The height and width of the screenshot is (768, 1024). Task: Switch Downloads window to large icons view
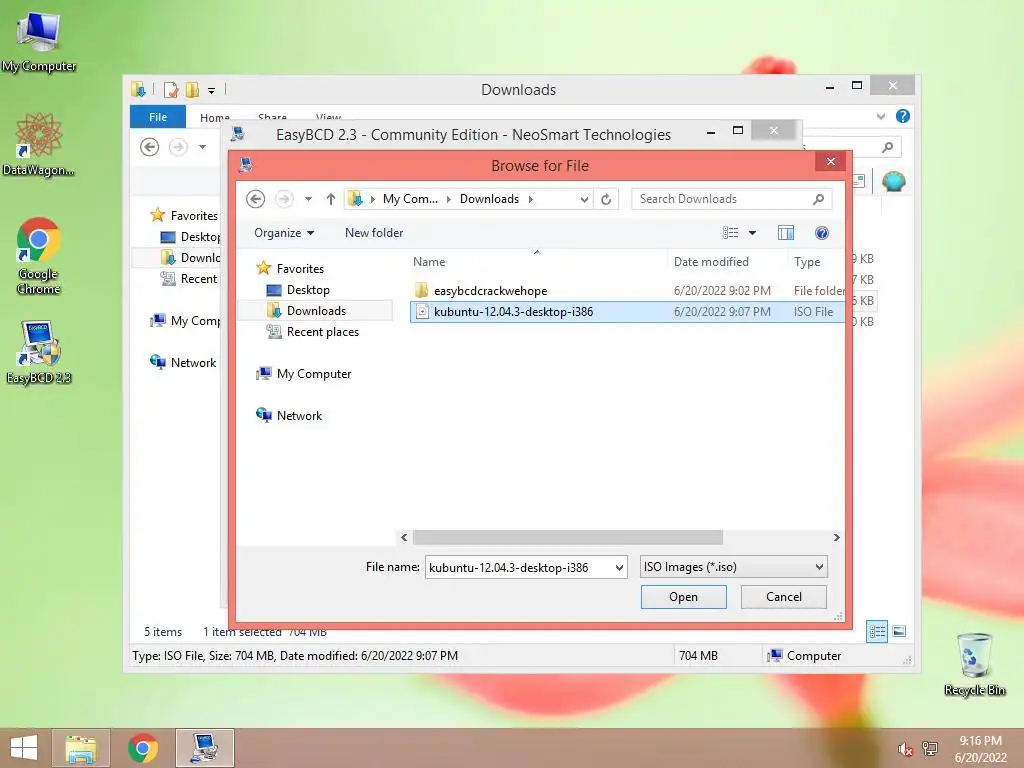[x=899, y=631]
